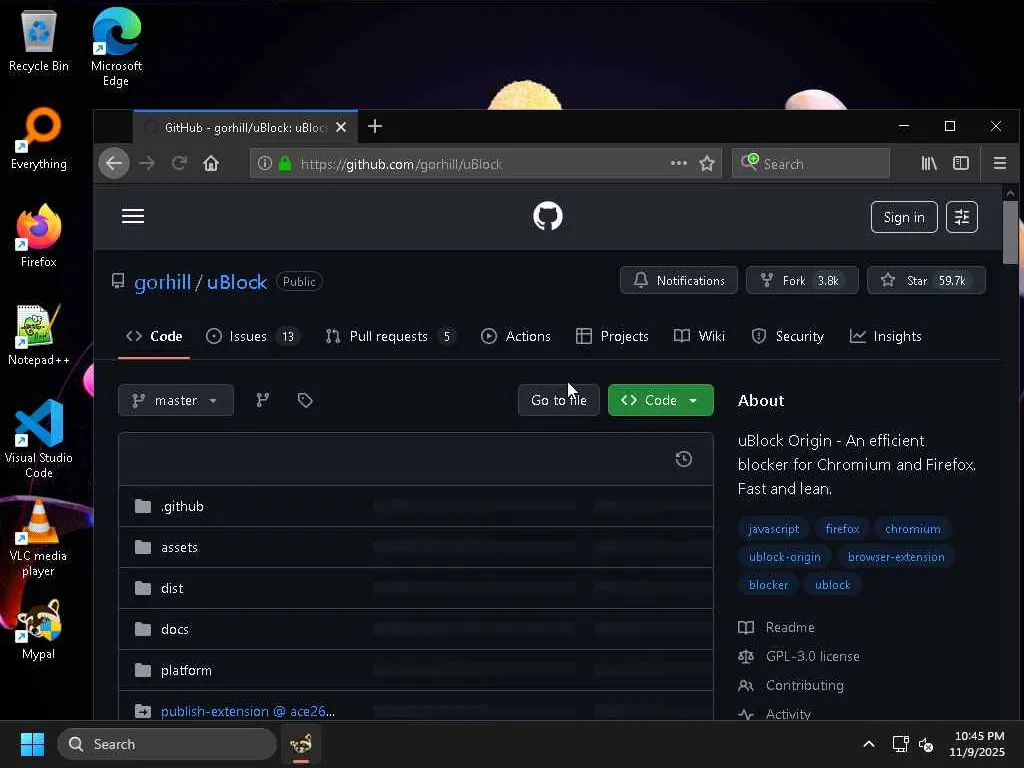
Task: Go back using the browser back arrow
Action: (114, 163)
